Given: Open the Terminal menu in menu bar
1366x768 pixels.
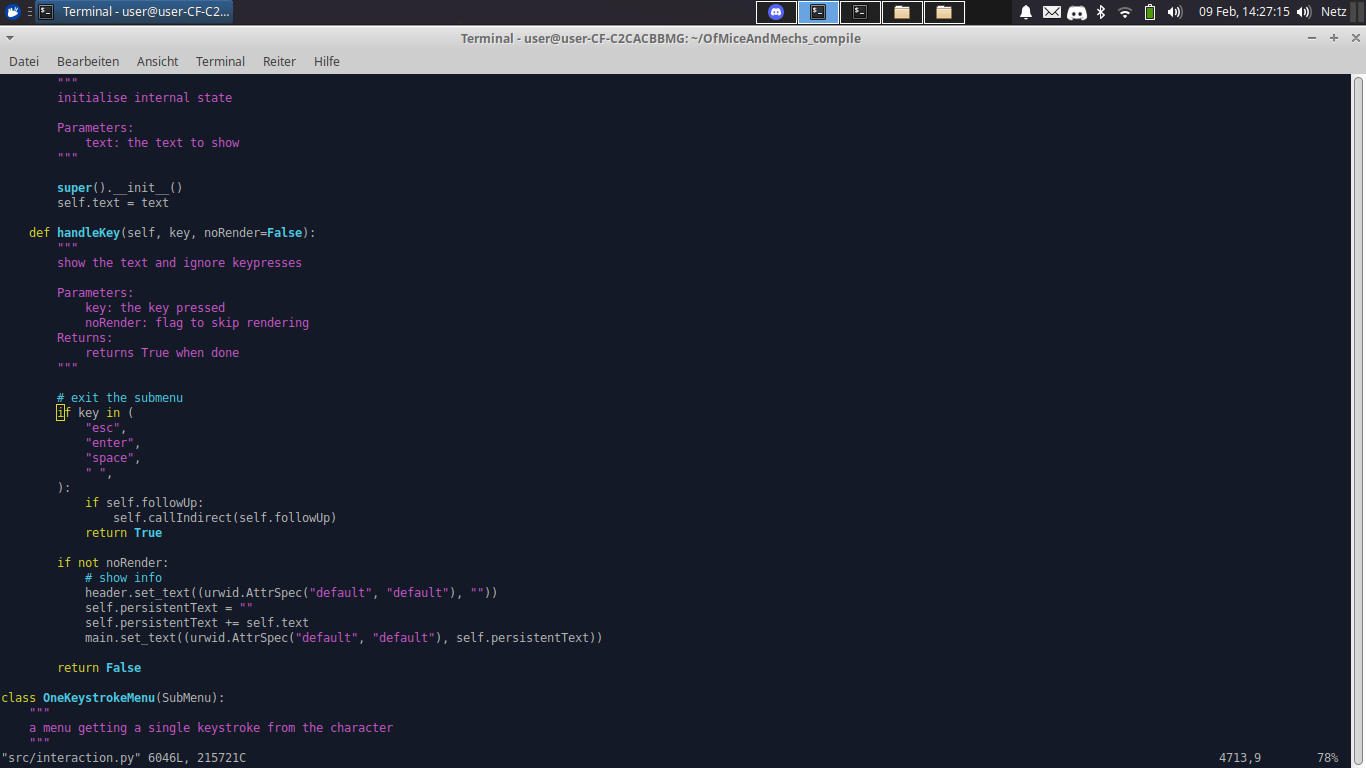Looking at the screenshot, I should coord(220,61).
